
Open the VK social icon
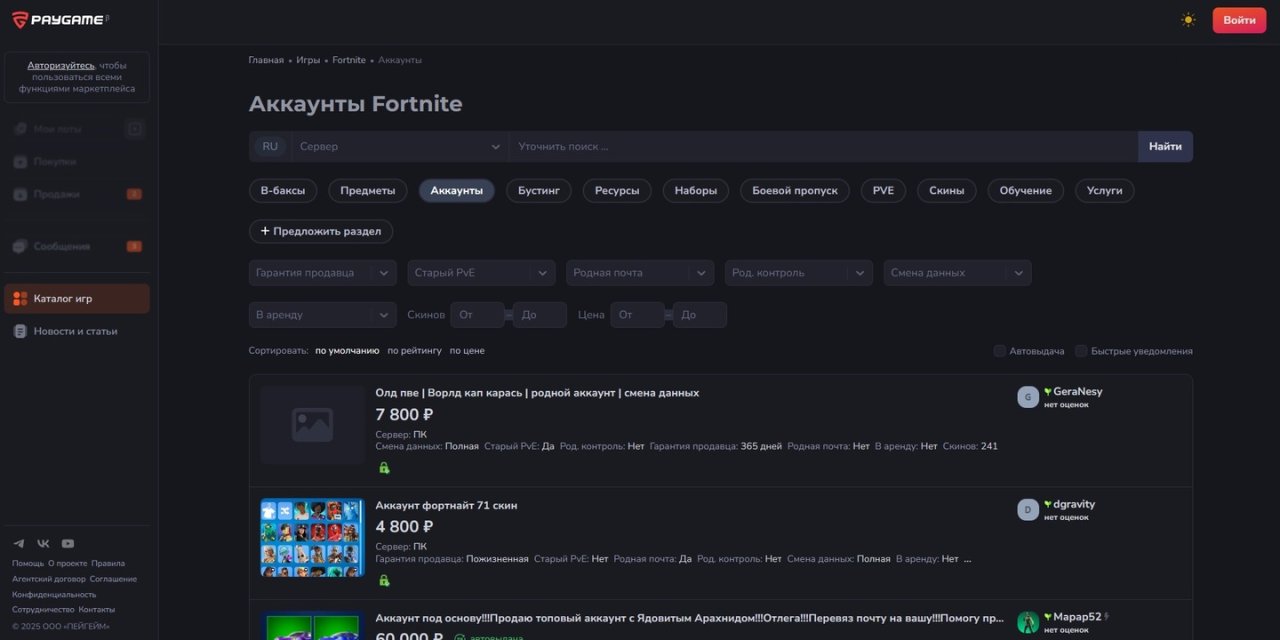click(x=43, y=543)
